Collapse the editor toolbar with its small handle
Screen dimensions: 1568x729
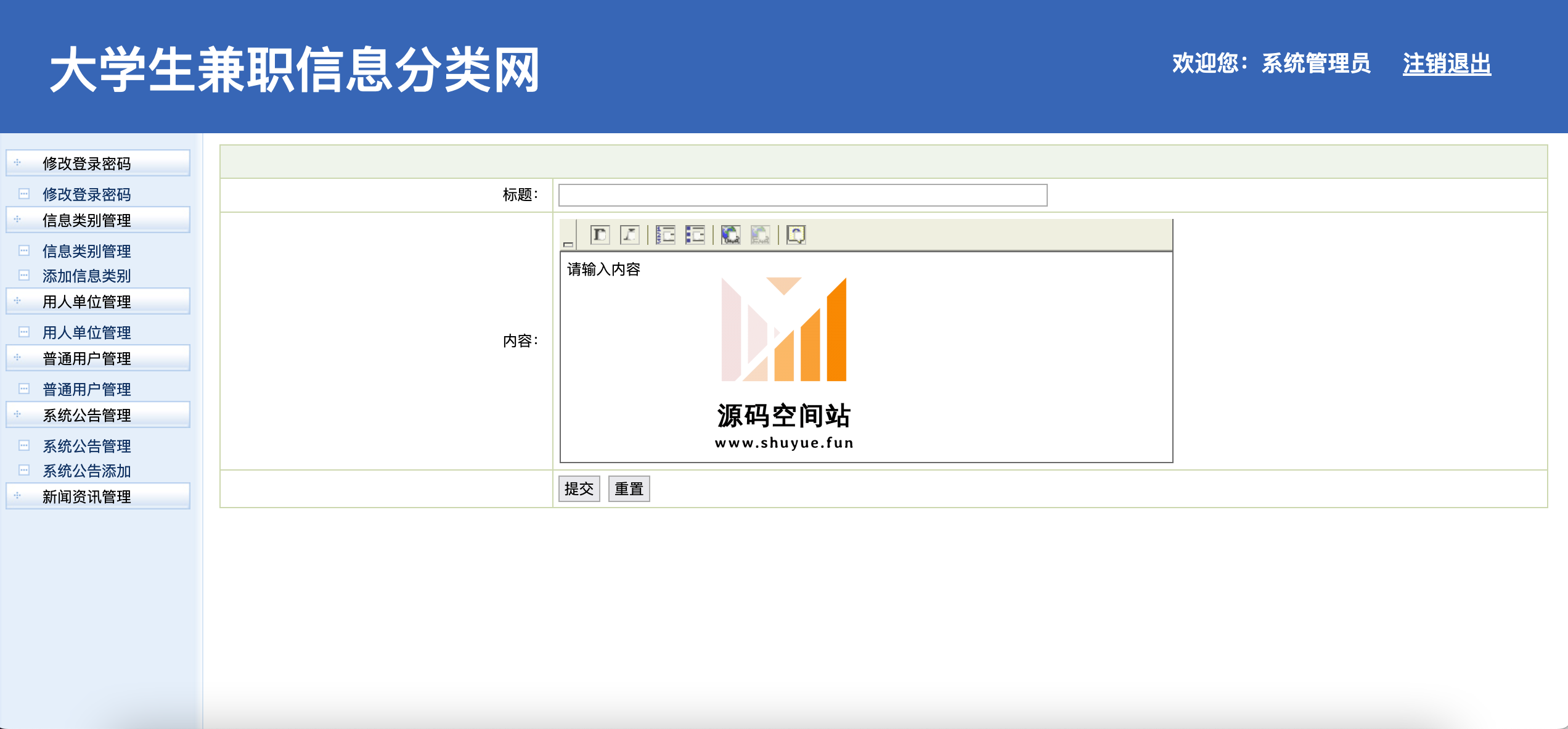pos(568,244)
